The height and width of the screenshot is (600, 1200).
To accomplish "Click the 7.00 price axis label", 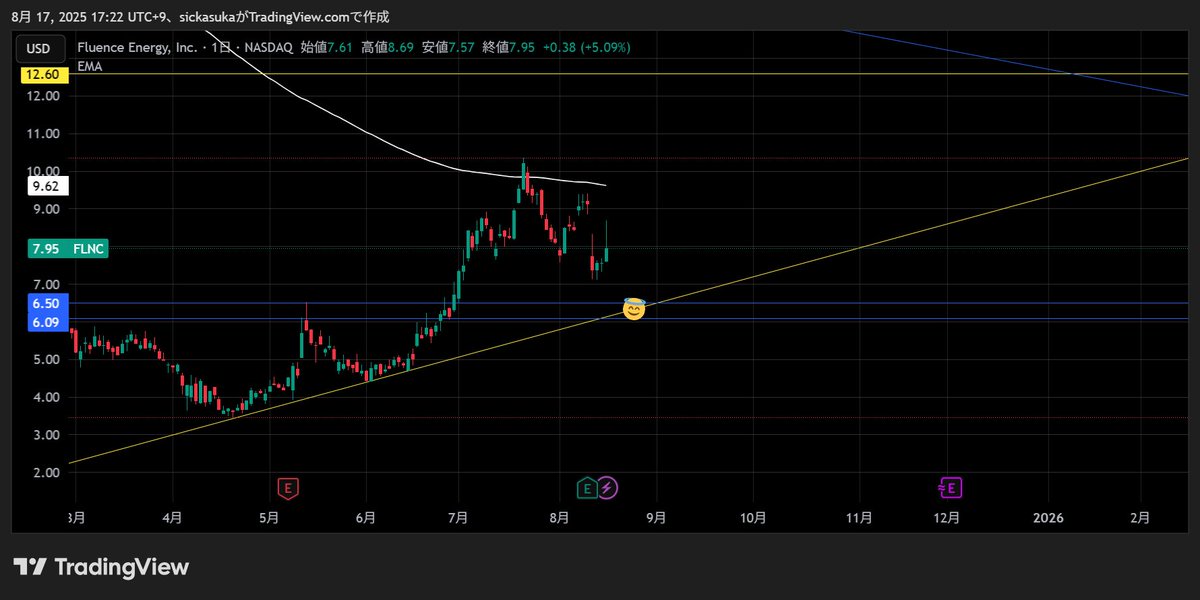I will (45, 285).
